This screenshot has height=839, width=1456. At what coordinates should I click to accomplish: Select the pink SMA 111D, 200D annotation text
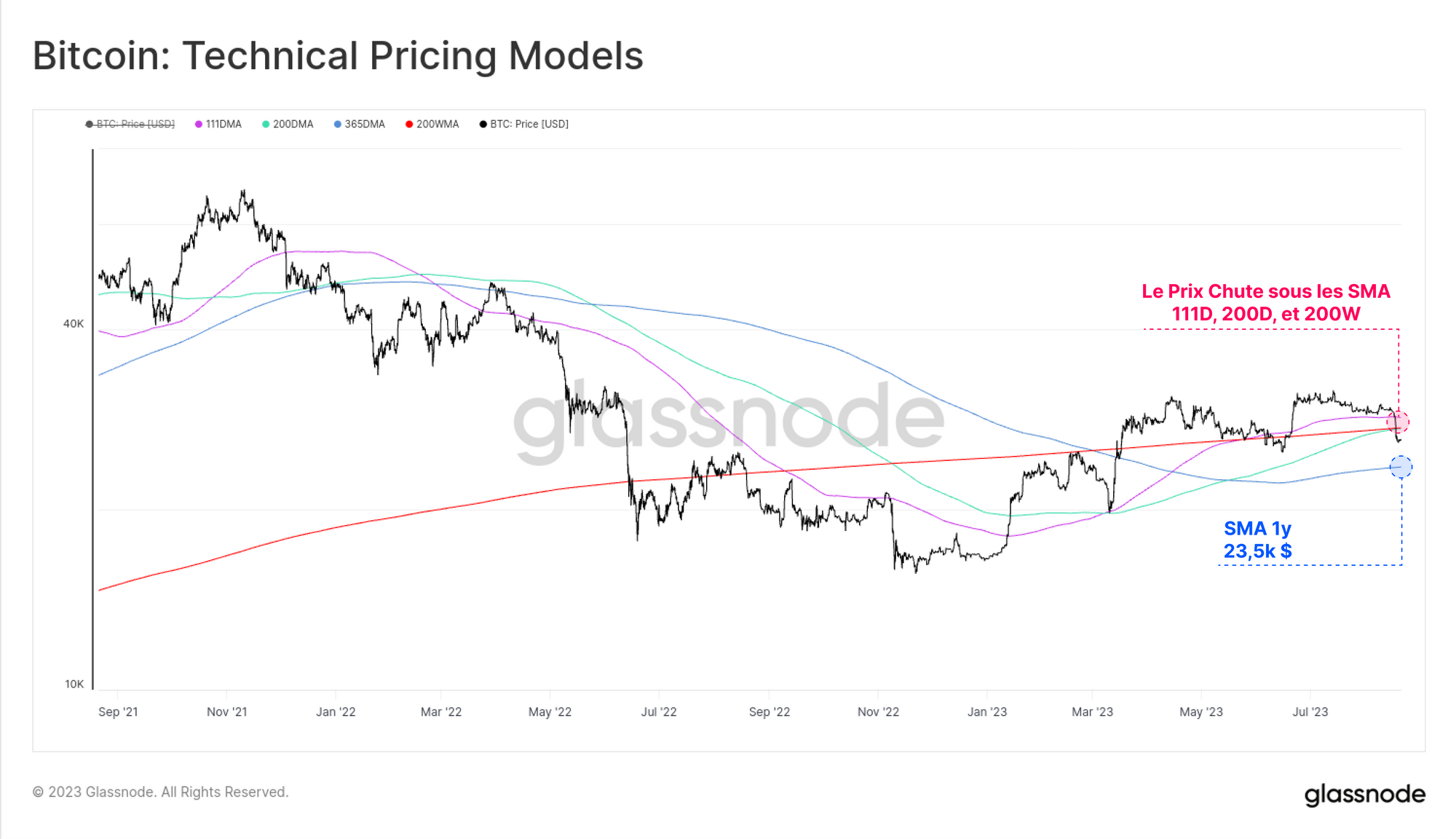click(x=1266, y=302)
